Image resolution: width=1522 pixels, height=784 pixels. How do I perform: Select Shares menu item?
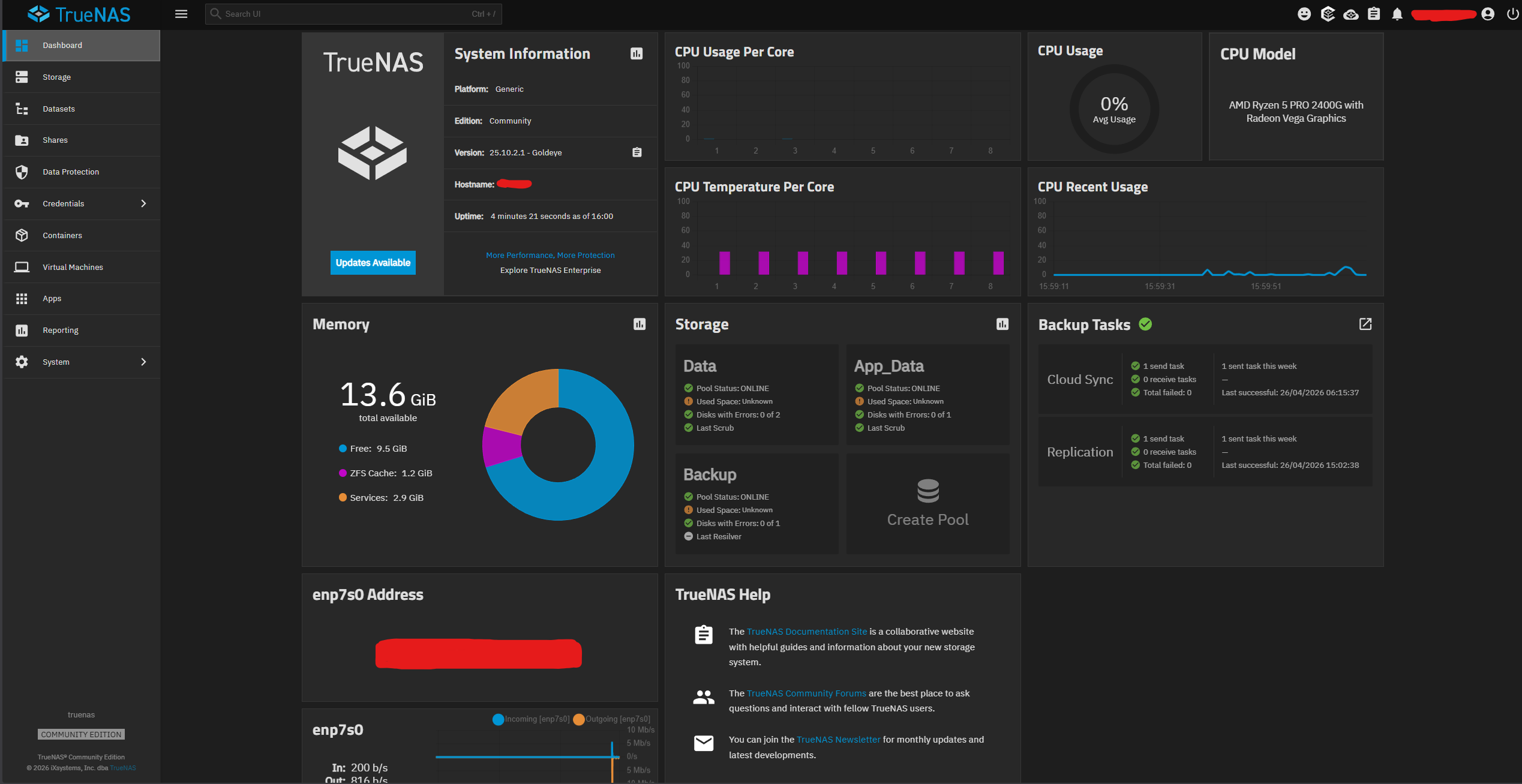tap(82, 140)
